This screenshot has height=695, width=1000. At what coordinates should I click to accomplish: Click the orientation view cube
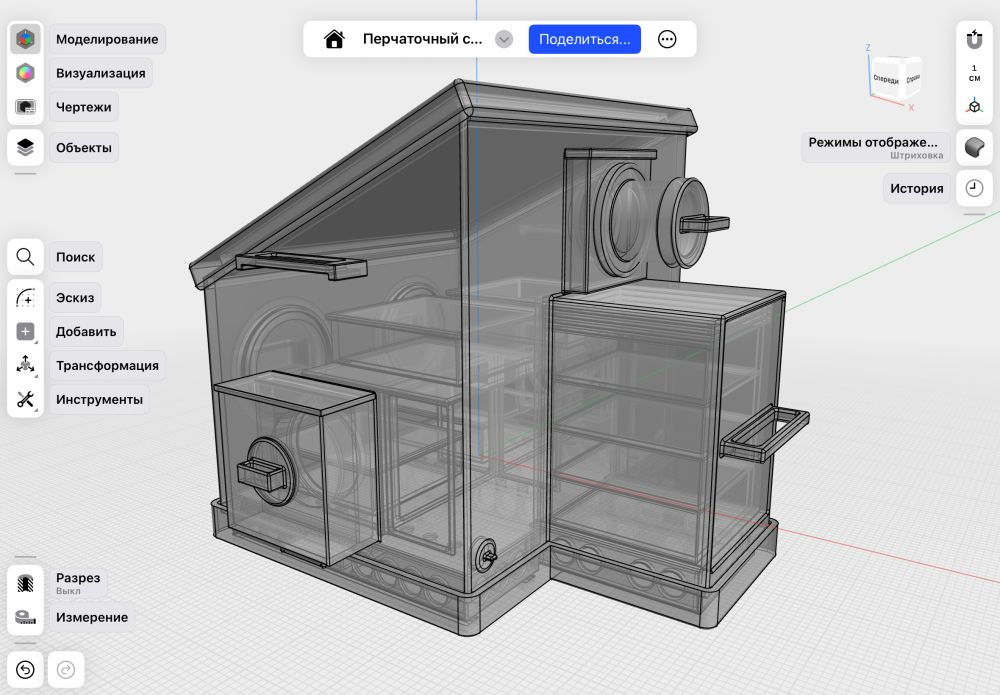pos(896,78)
